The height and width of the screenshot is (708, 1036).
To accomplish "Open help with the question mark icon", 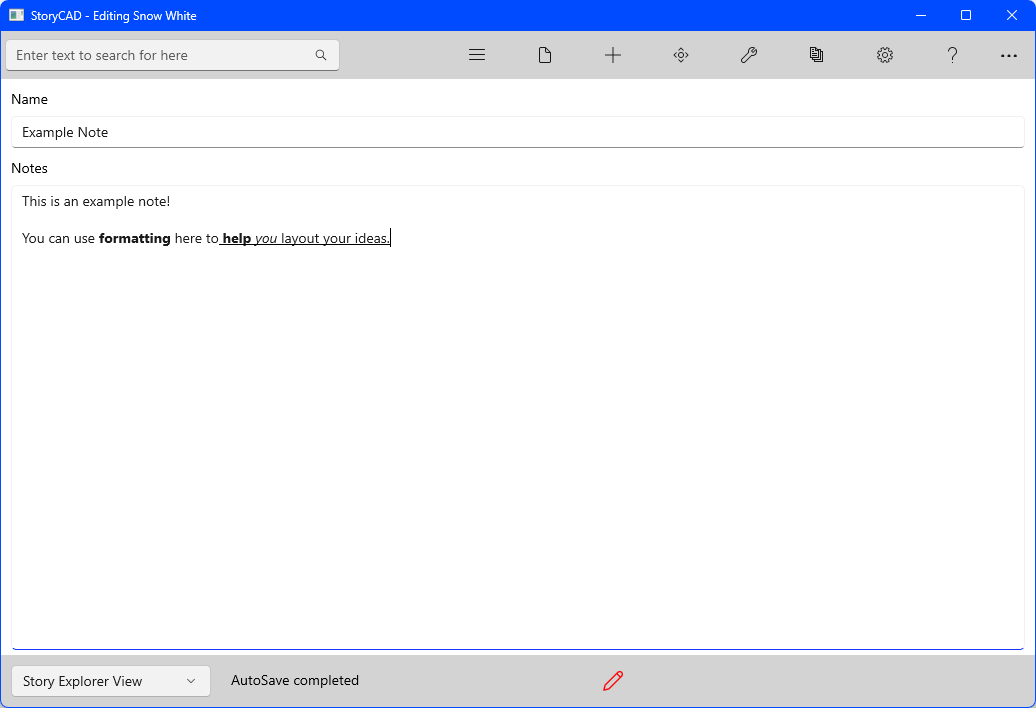I will click(x=953, y=55).
